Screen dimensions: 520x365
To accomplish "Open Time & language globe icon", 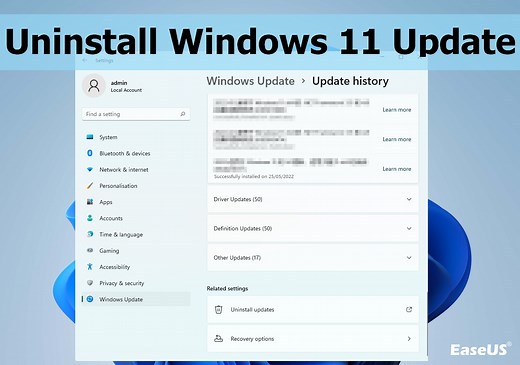I will click(90, 234).
